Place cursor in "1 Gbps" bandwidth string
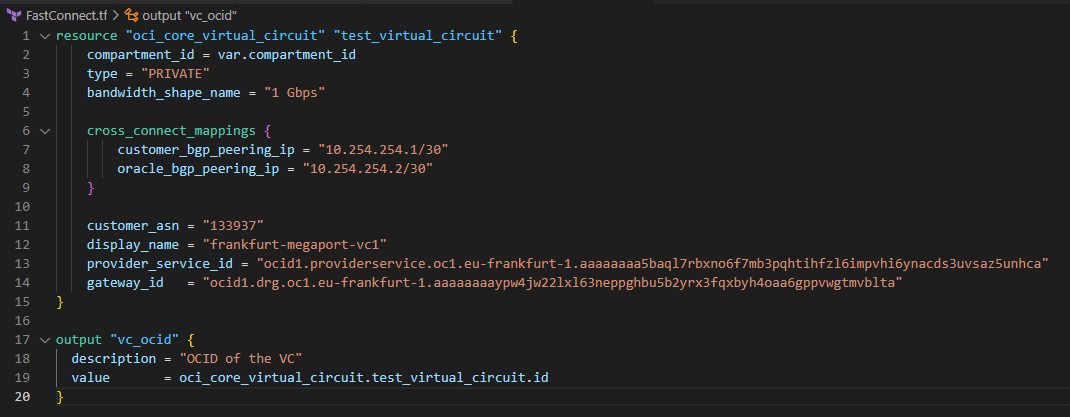Screen dimensions: 1070x417 click(x=295, y=93)
